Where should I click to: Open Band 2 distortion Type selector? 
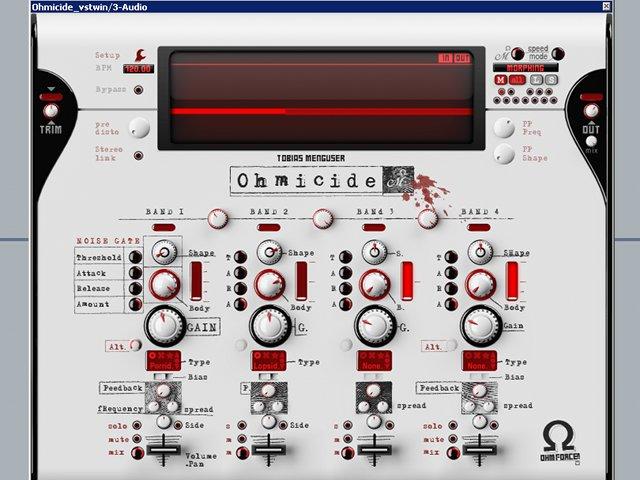click(269, 361)
